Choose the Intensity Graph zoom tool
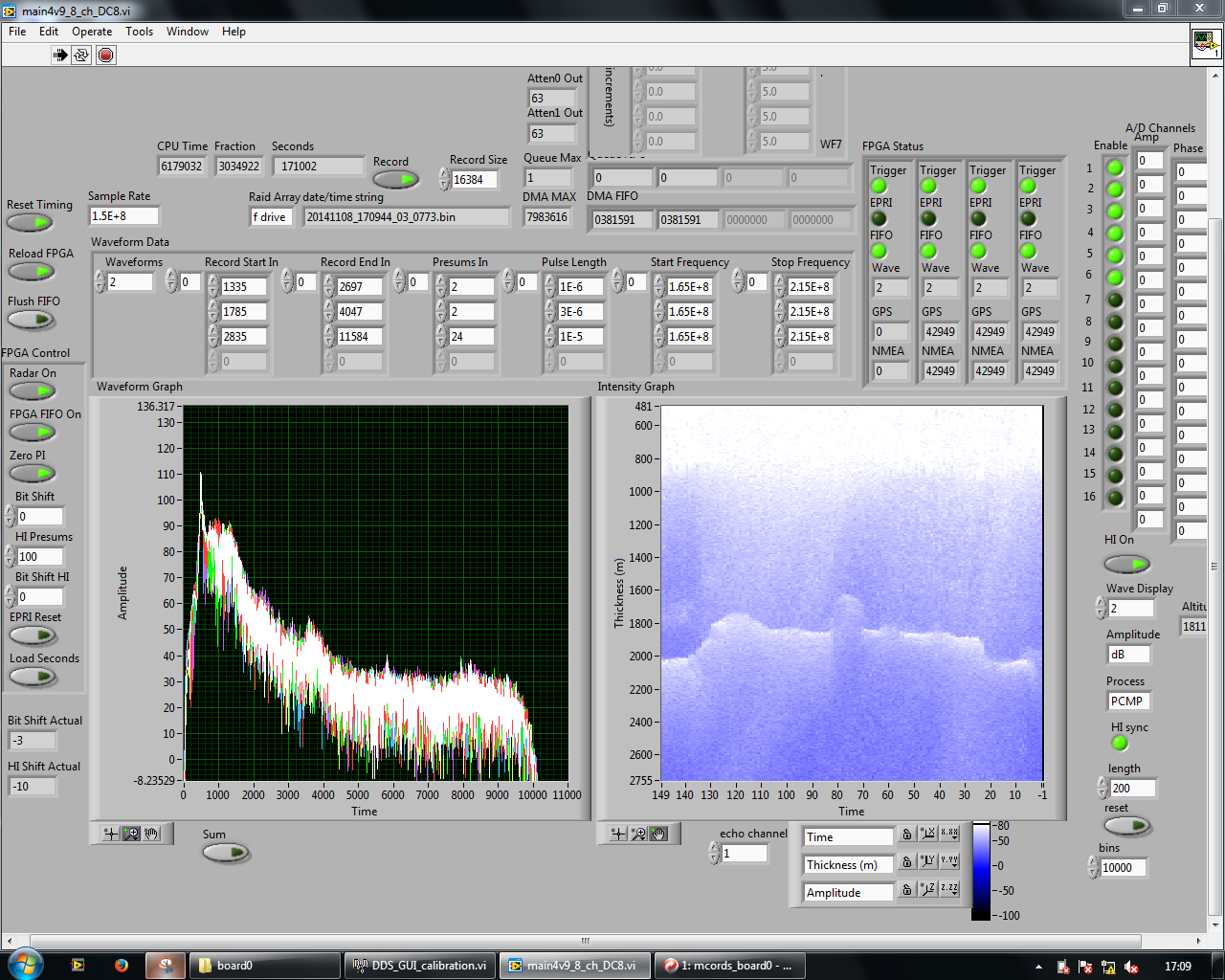The width and height of the screenshot is (1225, 980). coord(638,834)
